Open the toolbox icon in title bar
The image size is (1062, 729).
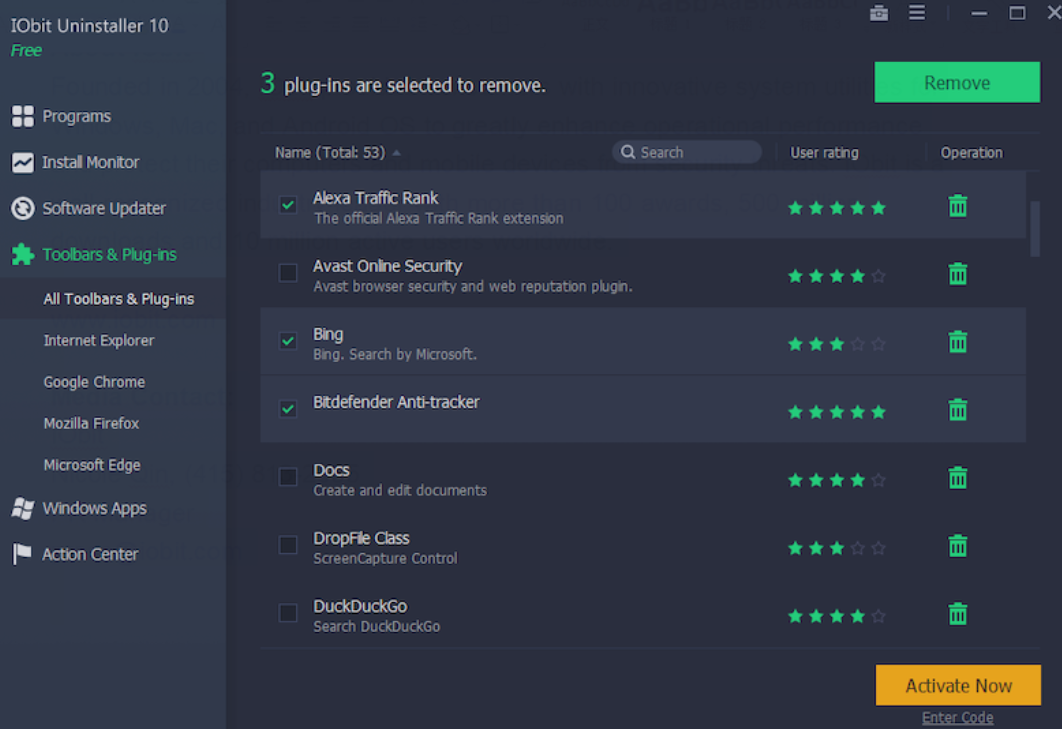[x=879, y=13]
